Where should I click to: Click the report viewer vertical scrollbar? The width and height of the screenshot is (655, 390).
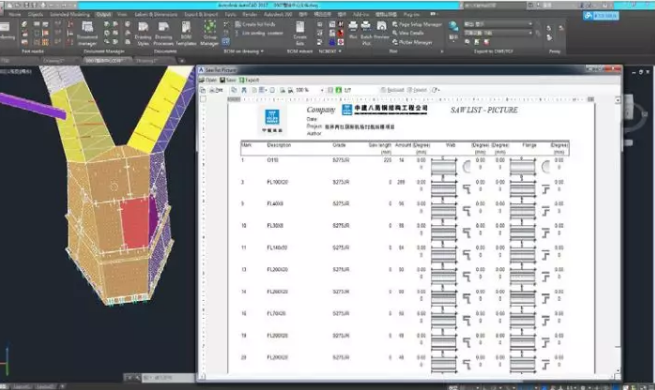click(x=617, y=234)
